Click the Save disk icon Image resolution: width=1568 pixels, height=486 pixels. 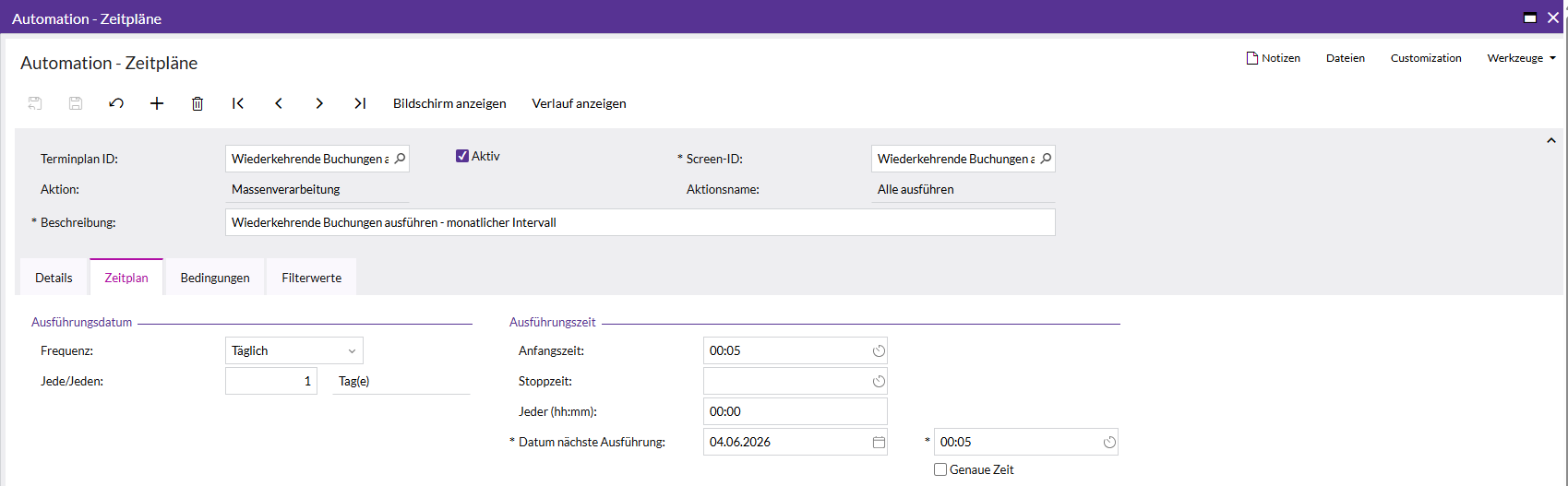tap(76, 103)
